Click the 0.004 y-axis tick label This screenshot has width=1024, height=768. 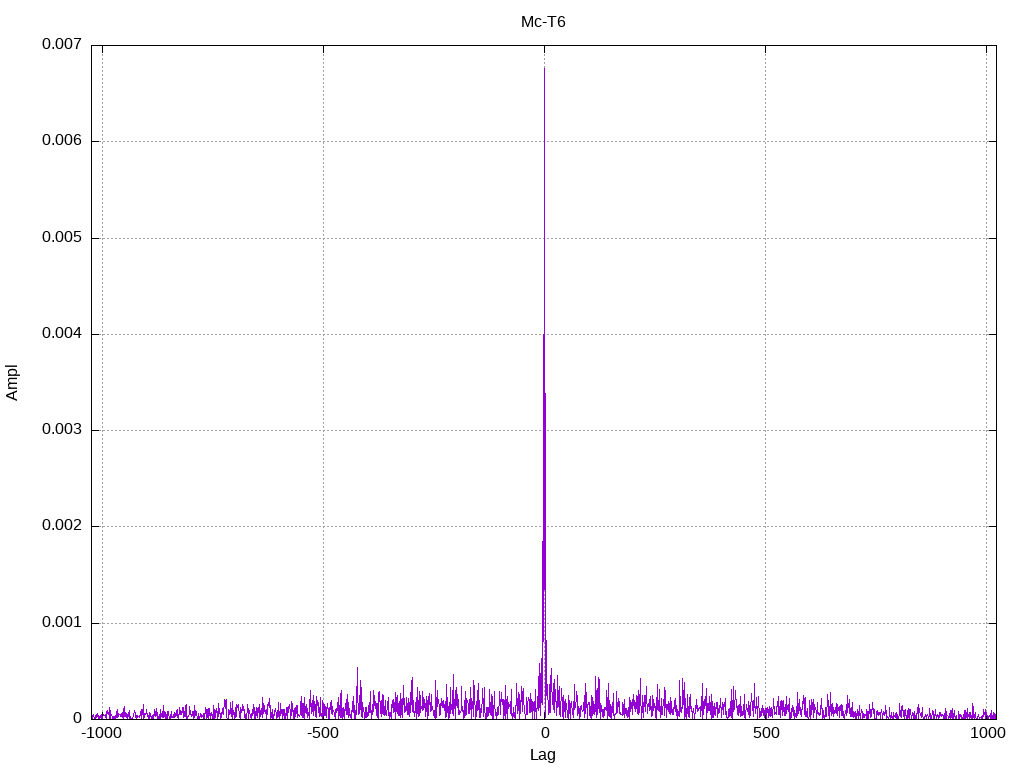coord(62,333)
